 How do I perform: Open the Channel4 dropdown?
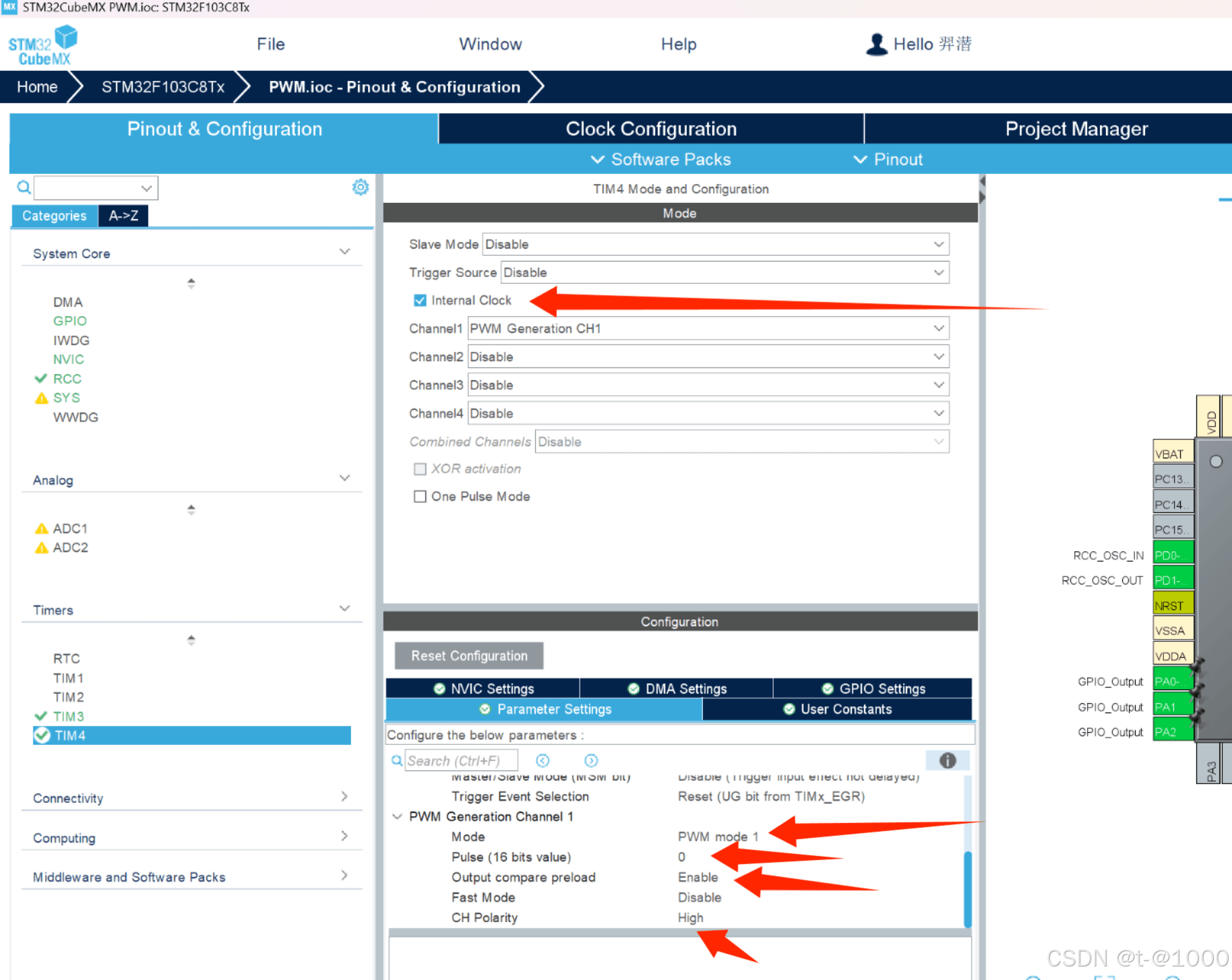(708, 413)
